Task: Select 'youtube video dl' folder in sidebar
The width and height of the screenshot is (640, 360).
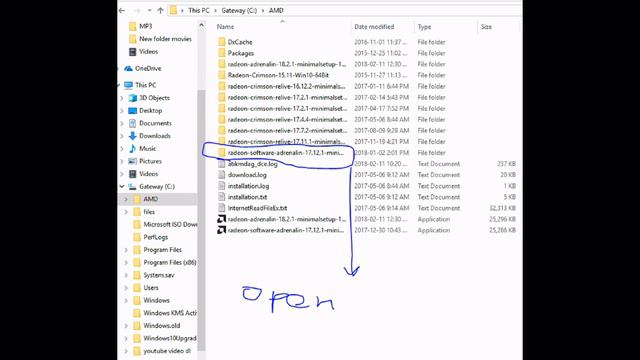Action: (167, 351)
